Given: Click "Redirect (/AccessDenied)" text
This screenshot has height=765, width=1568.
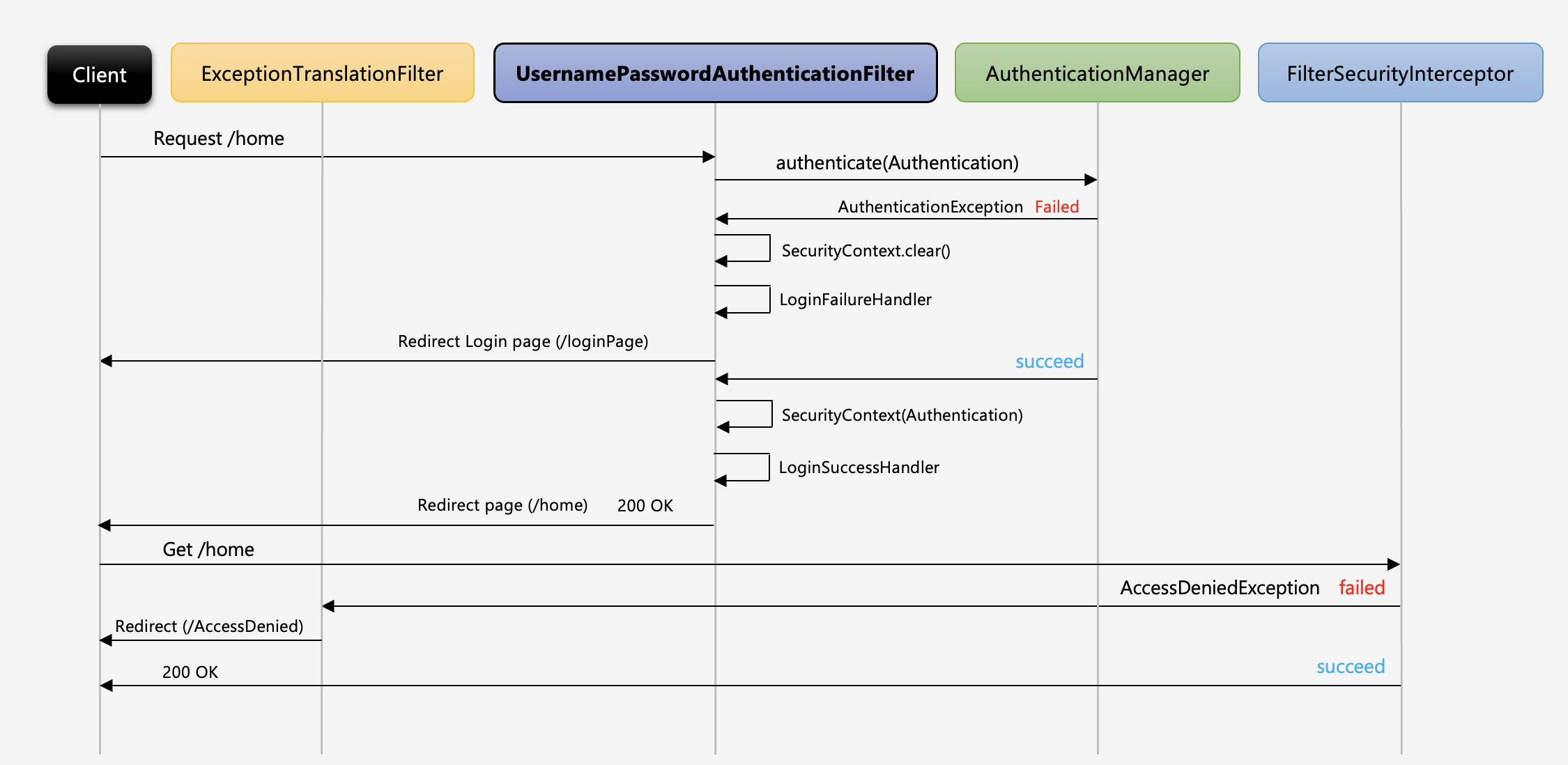Looking at the screenshot, I should click(x=209, y=626).
